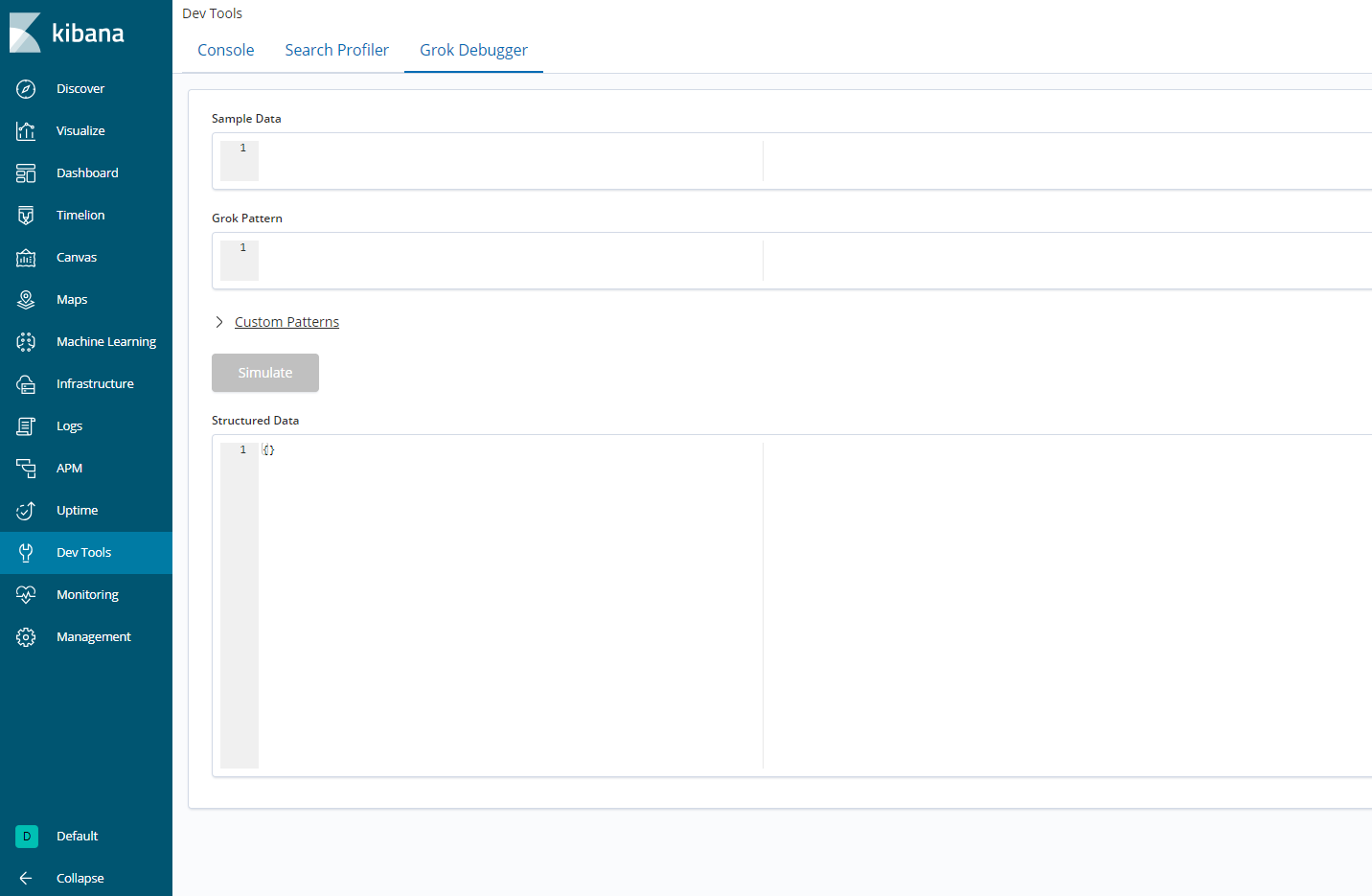Click the kibana wordmark text
This screenshot has width=1372, height=896.
click(88, 34)
